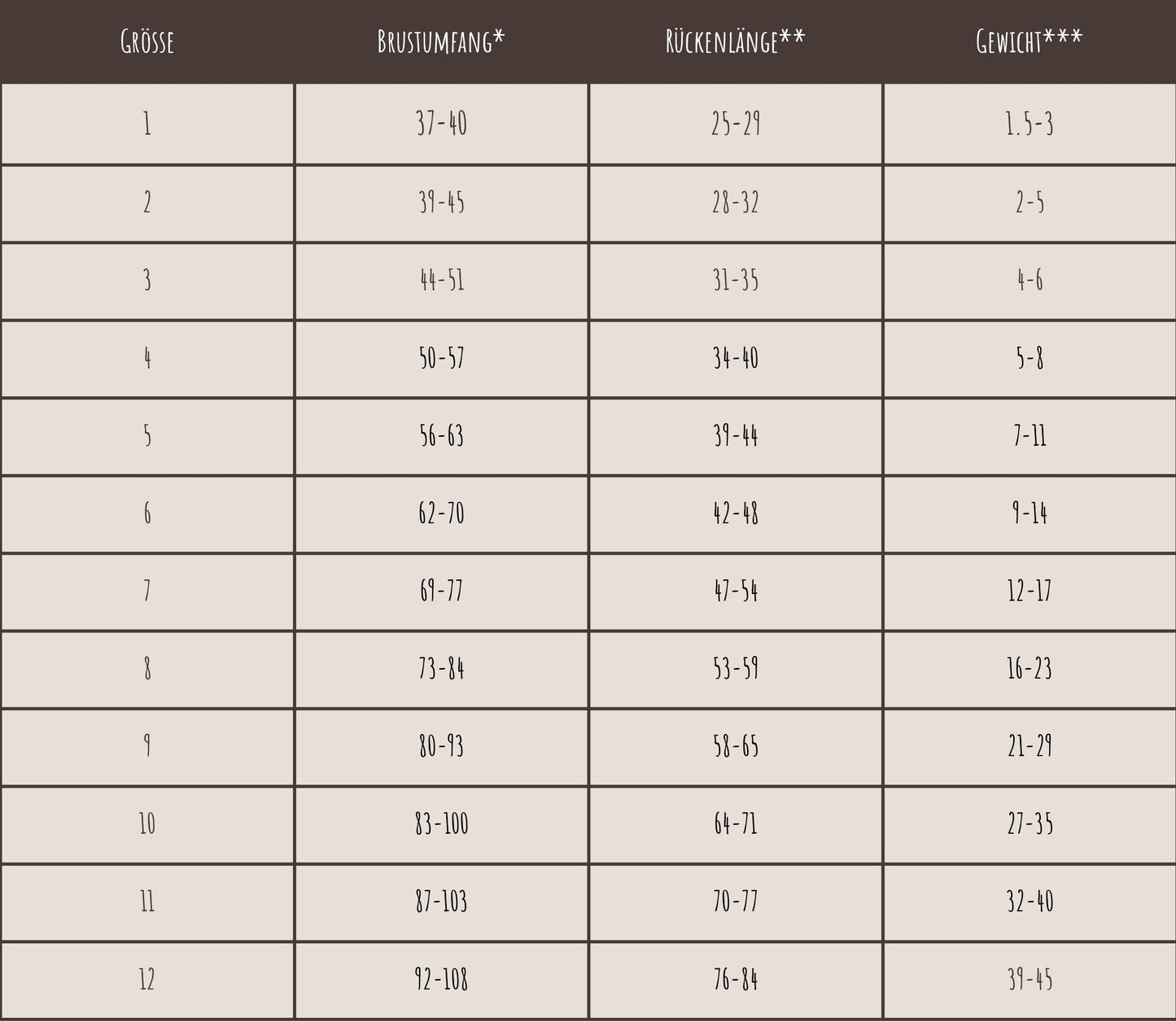Click chest measurement cell 37-40

[441, 124]
